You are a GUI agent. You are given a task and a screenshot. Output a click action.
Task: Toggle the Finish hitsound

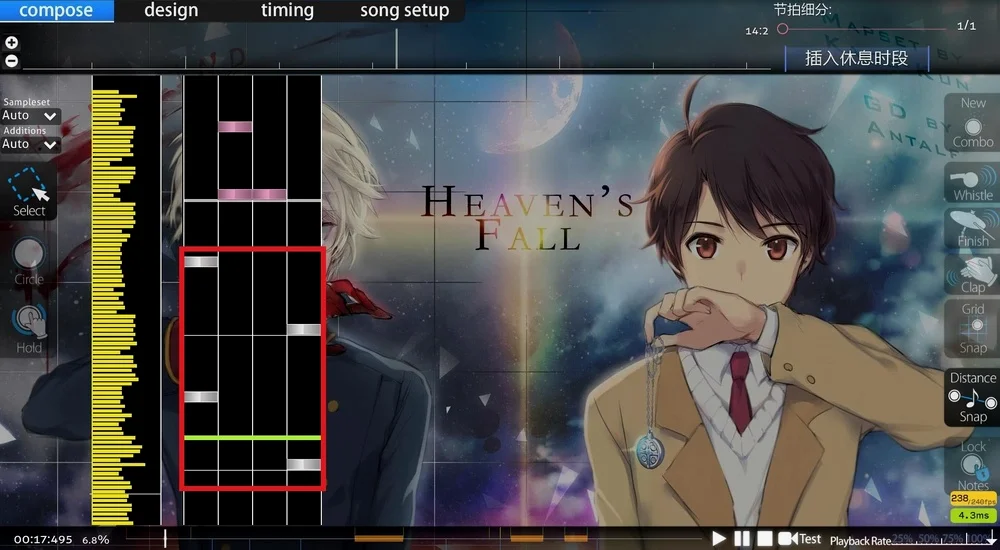point(973,228)
